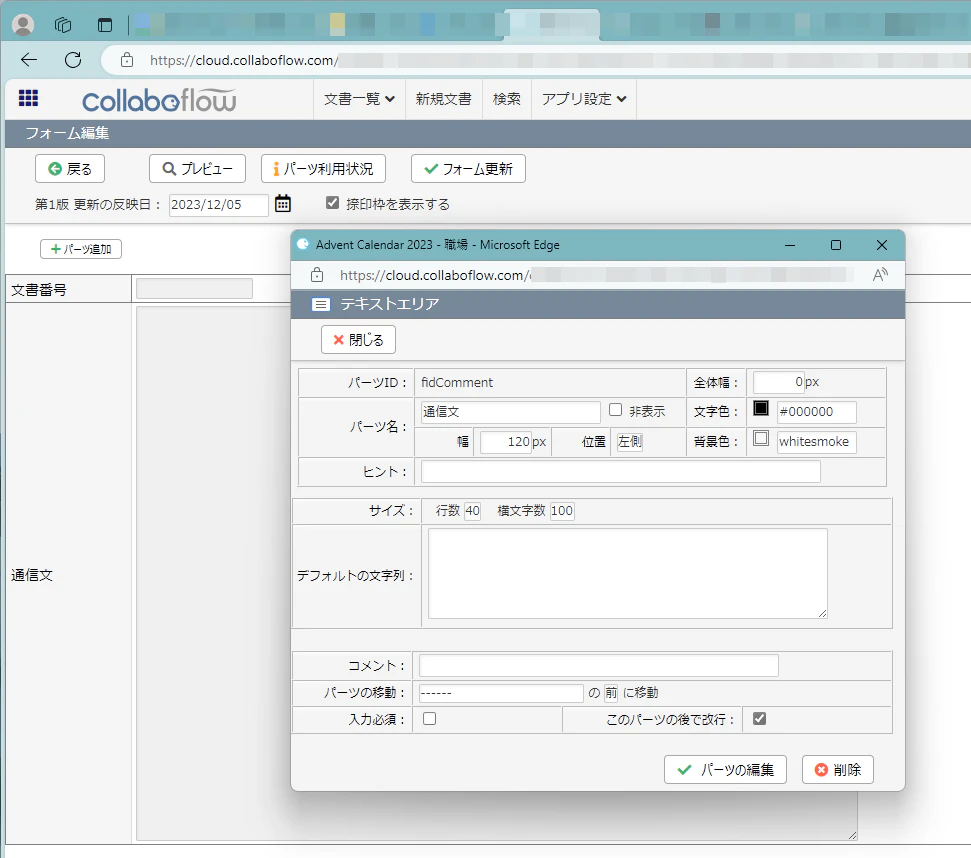Click the 文書番号 field in form
971x858 pixels.
point(194,288)
